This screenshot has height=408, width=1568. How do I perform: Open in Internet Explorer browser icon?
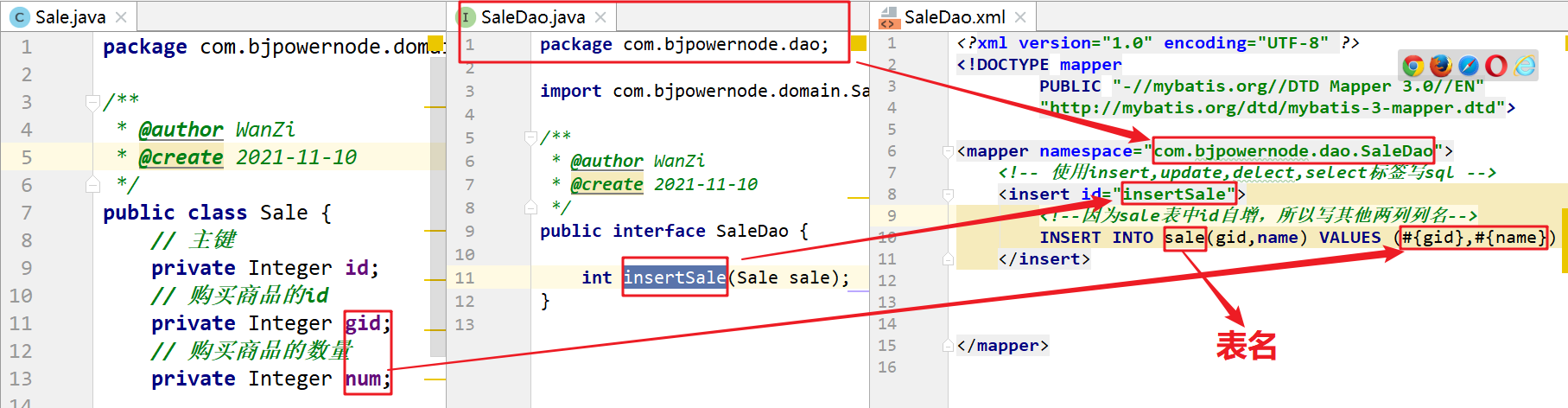1525,66
